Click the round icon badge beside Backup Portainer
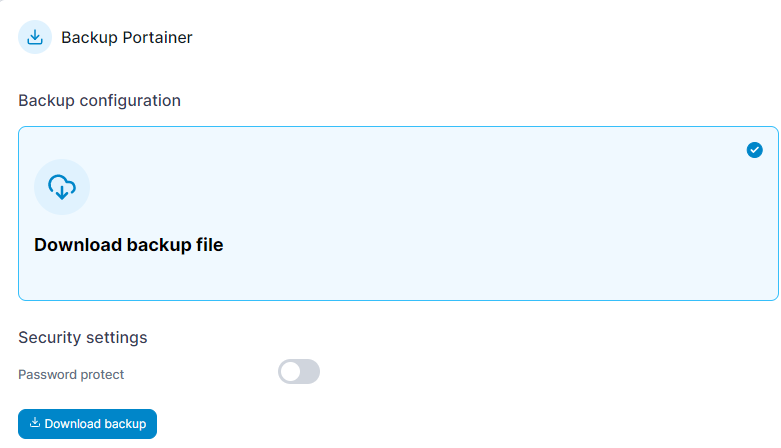781x448 pixels. [35, 37]
